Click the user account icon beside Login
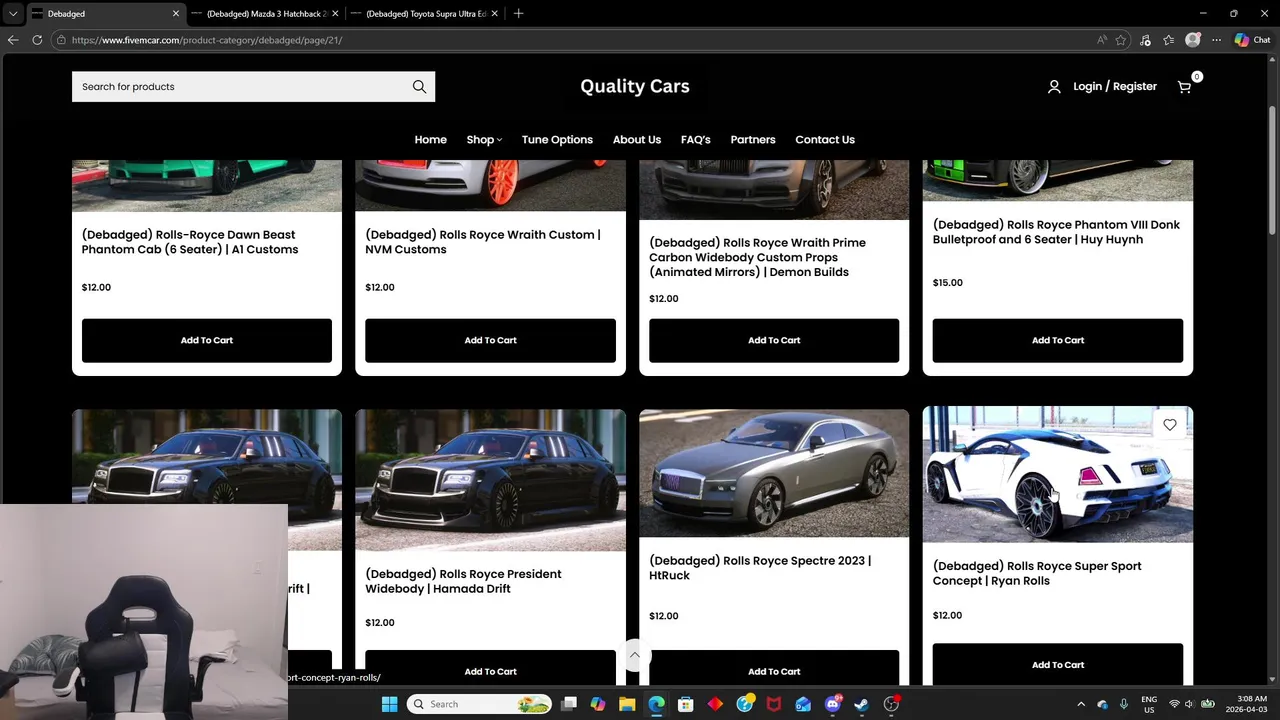 (1054, 87)
